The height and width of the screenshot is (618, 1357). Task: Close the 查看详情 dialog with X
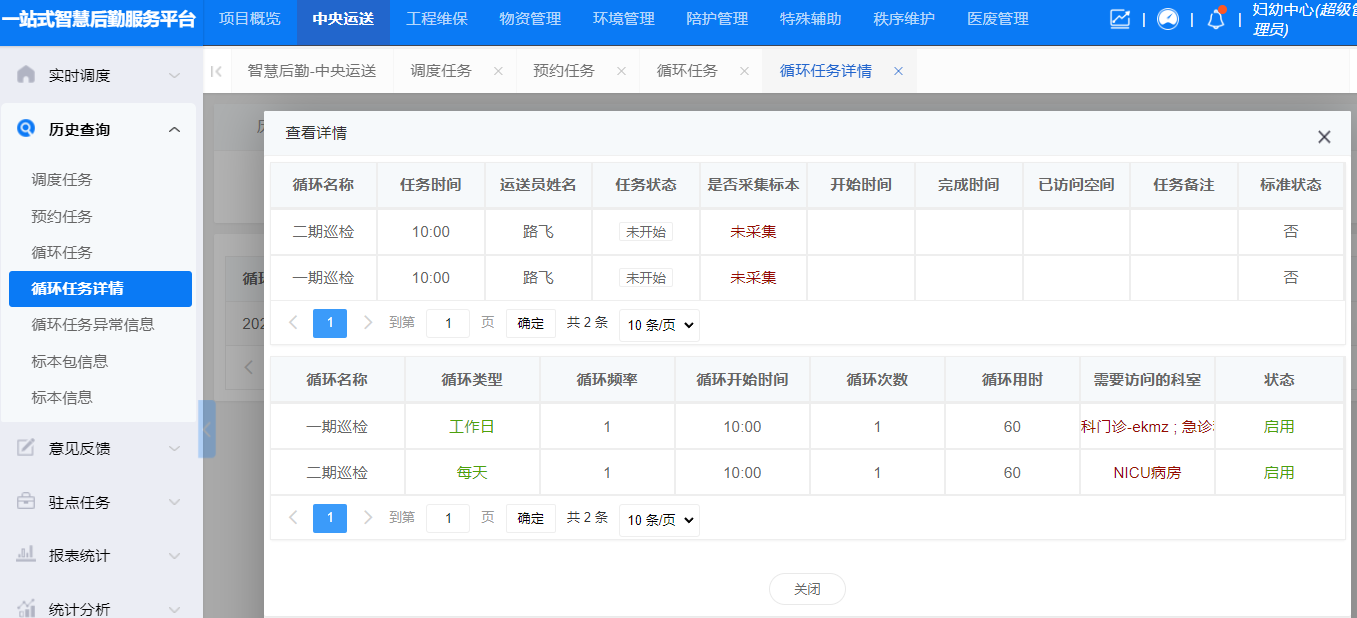1324,137
